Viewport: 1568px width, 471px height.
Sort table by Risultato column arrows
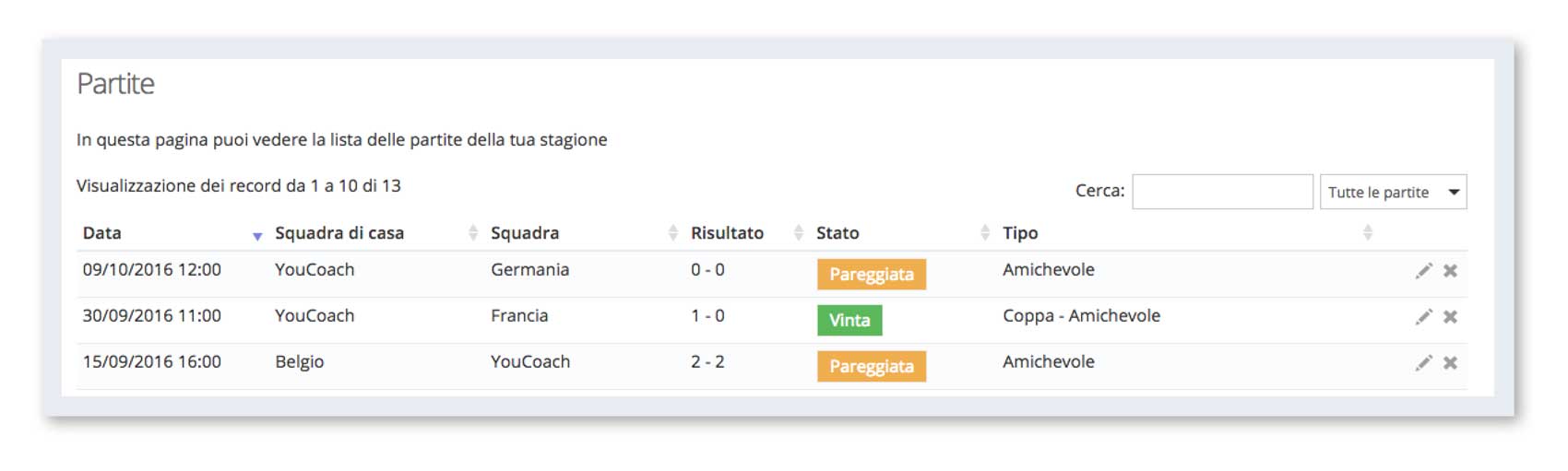click(799, 232)
